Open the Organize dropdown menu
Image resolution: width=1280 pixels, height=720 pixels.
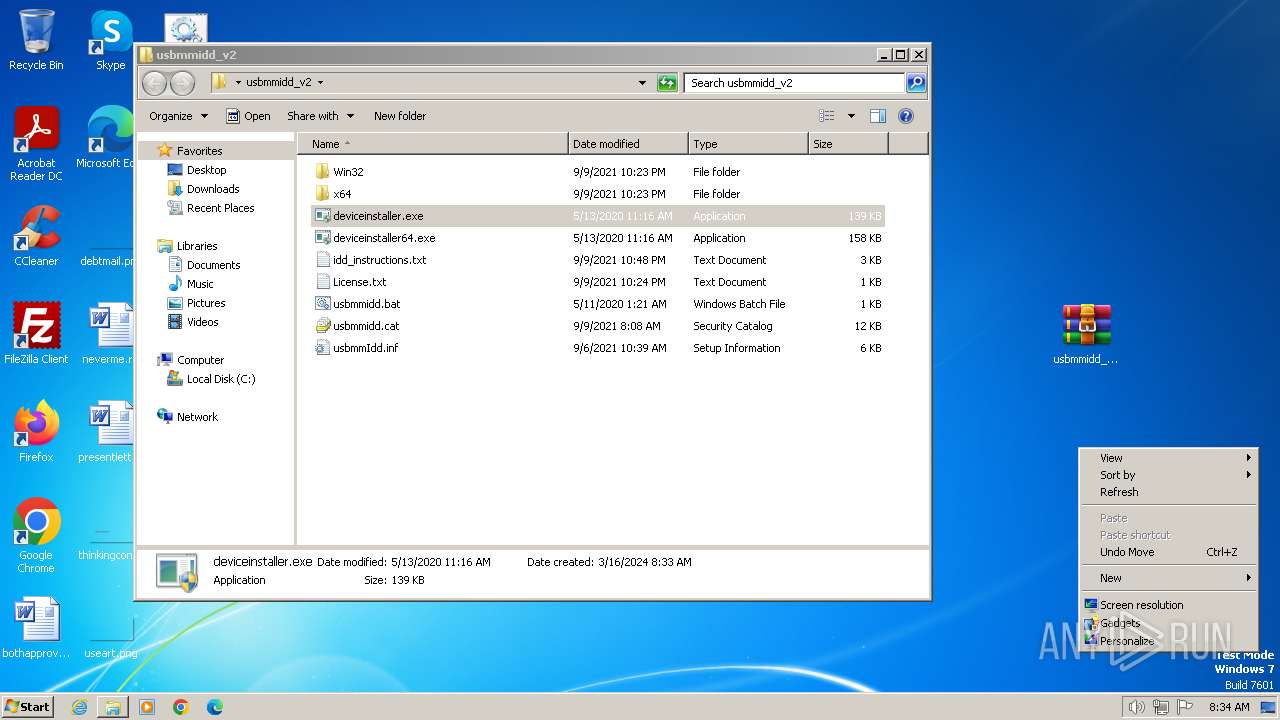click(x=178, y=116)
